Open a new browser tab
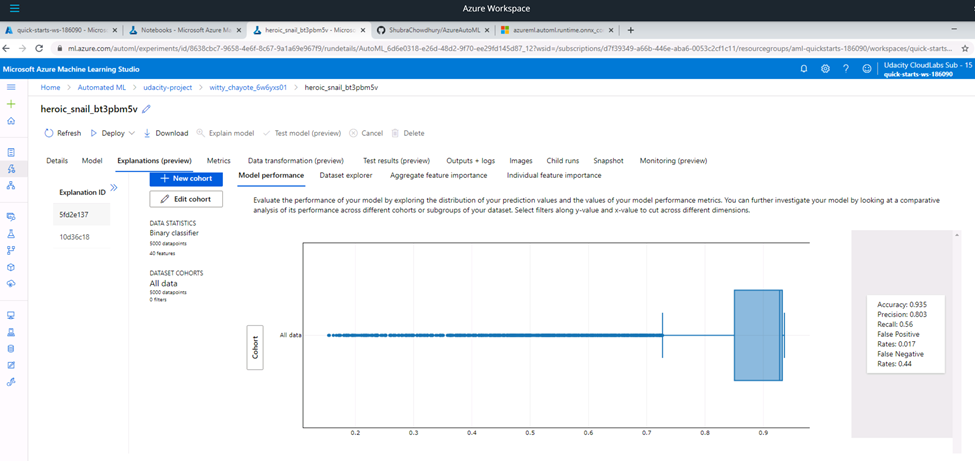 pyautogui.click(x=631, y=30)
